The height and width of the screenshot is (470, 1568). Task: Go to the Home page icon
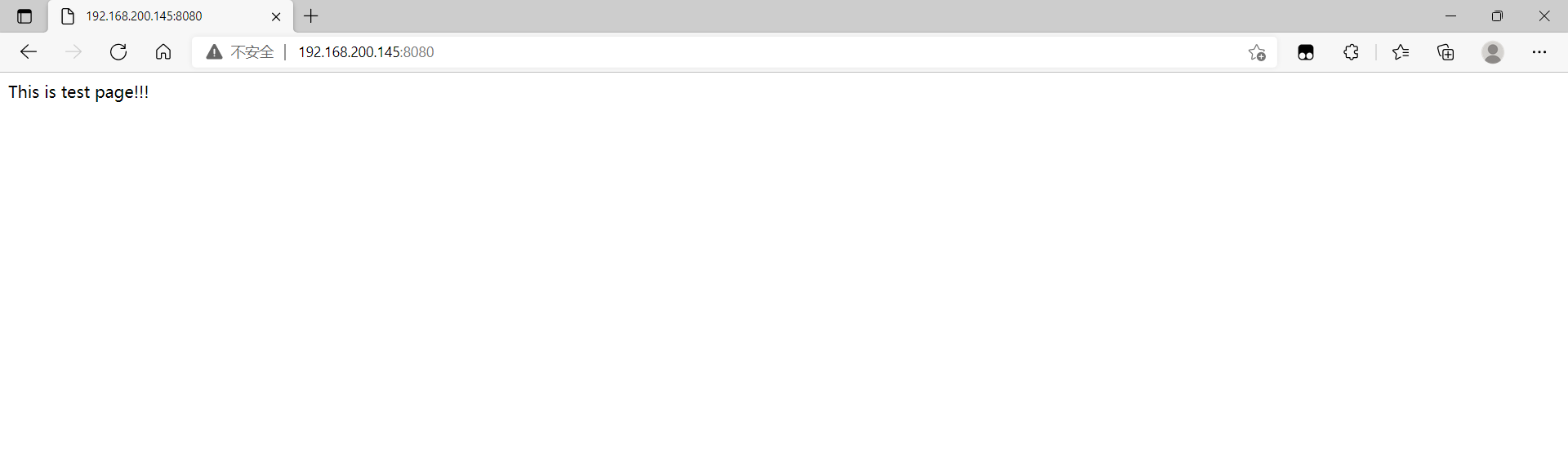(163, 52)
